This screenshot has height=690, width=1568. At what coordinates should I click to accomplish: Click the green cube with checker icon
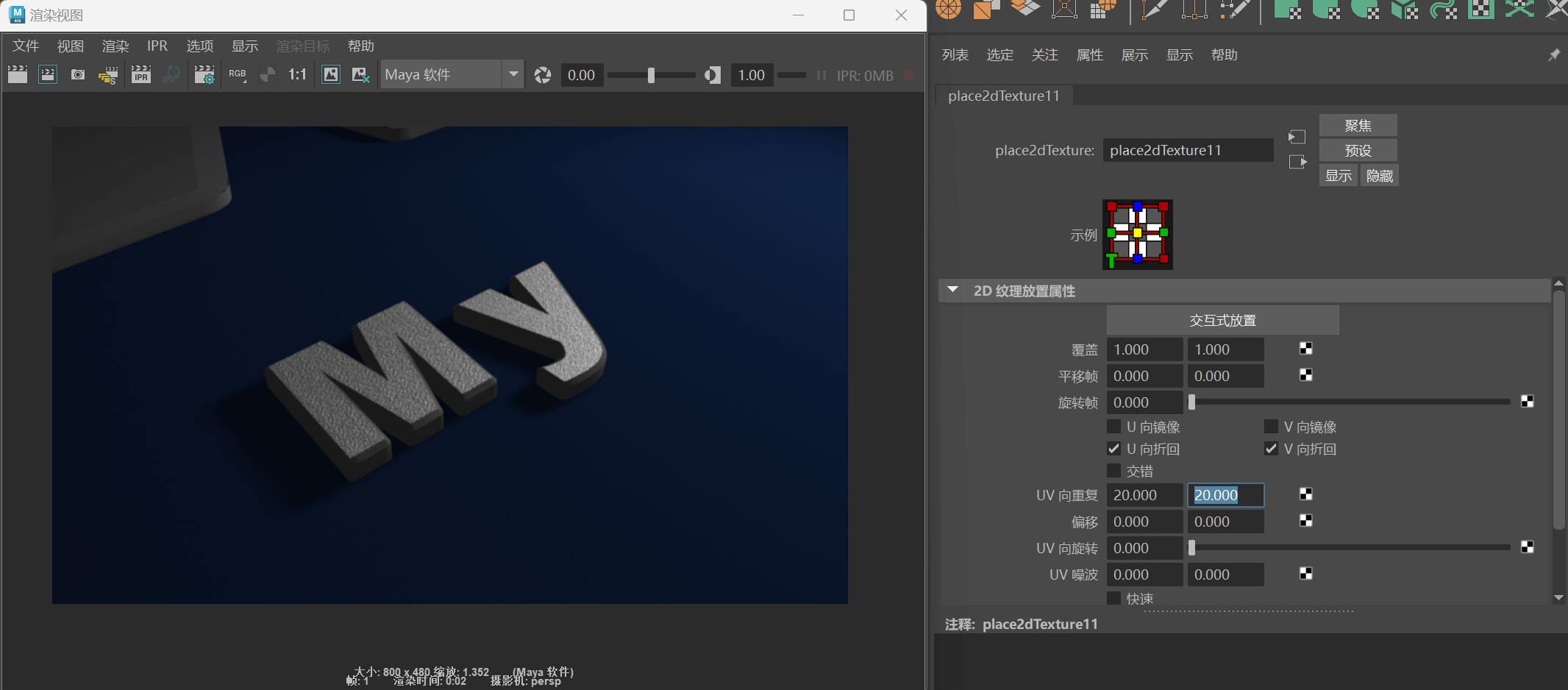1405,9
